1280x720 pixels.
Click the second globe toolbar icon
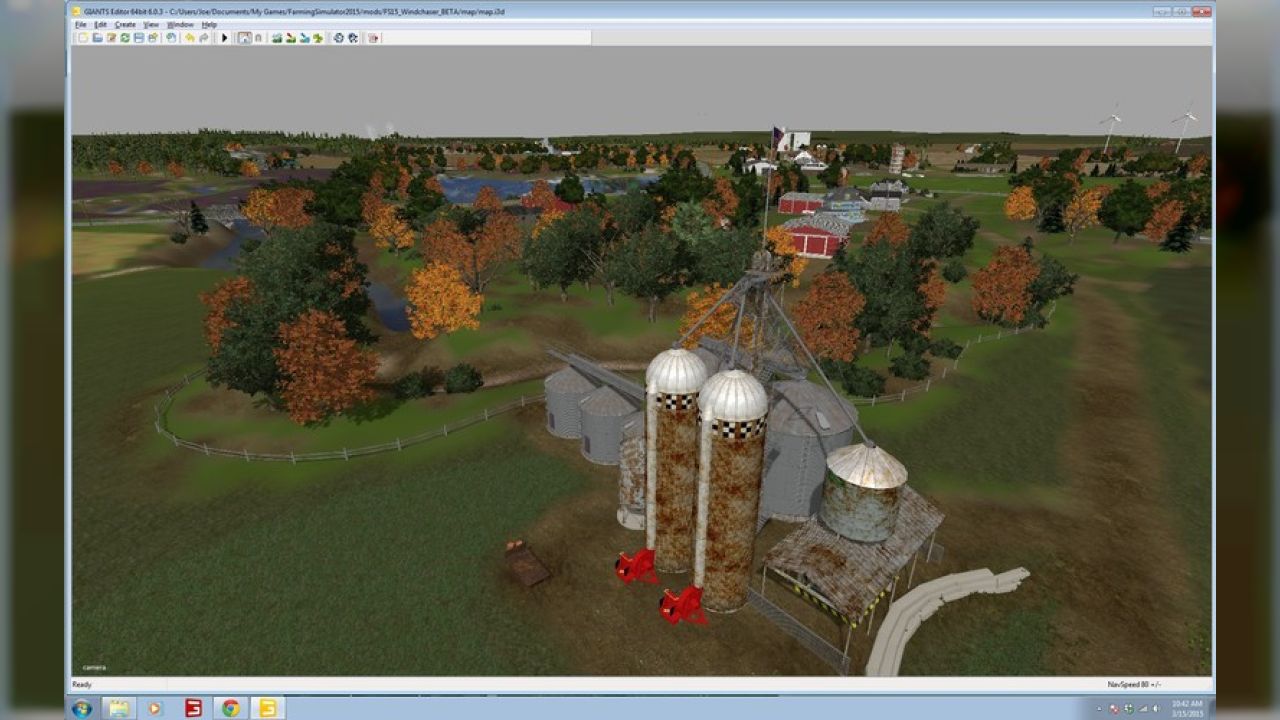point(353,37)
